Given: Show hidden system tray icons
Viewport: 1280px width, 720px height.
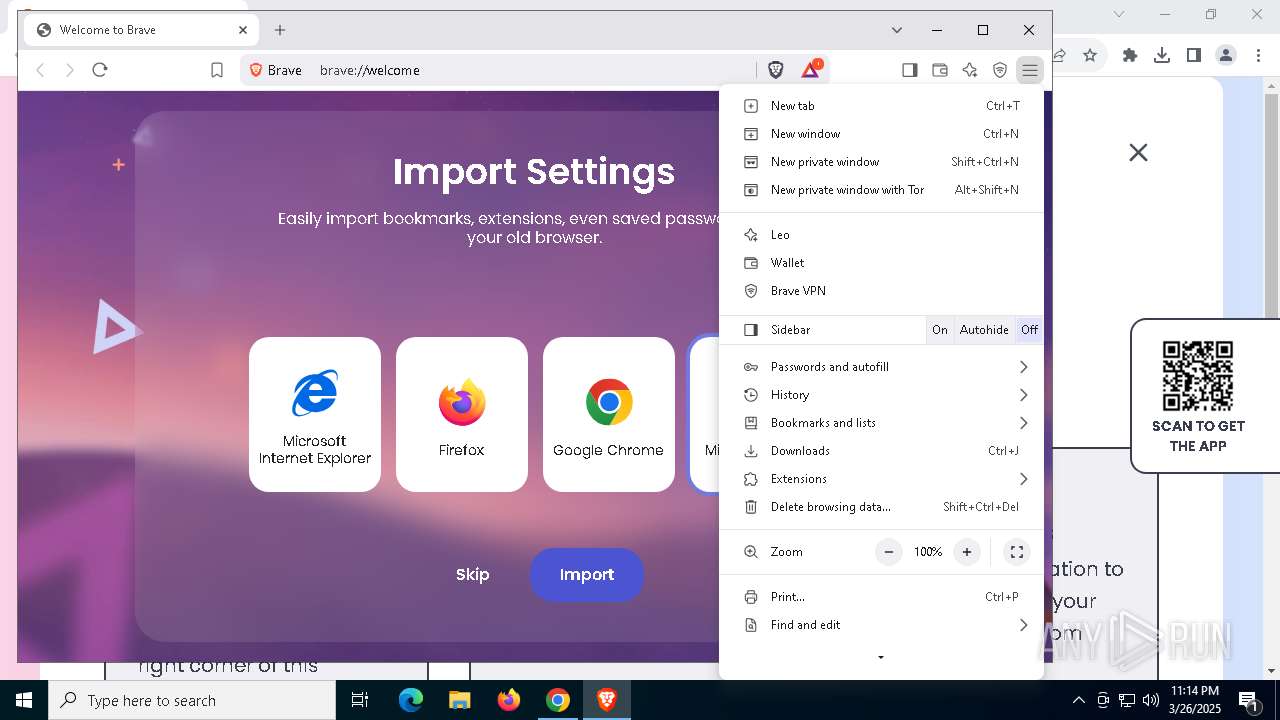Looking at the screenshot, I should 1078,700.
